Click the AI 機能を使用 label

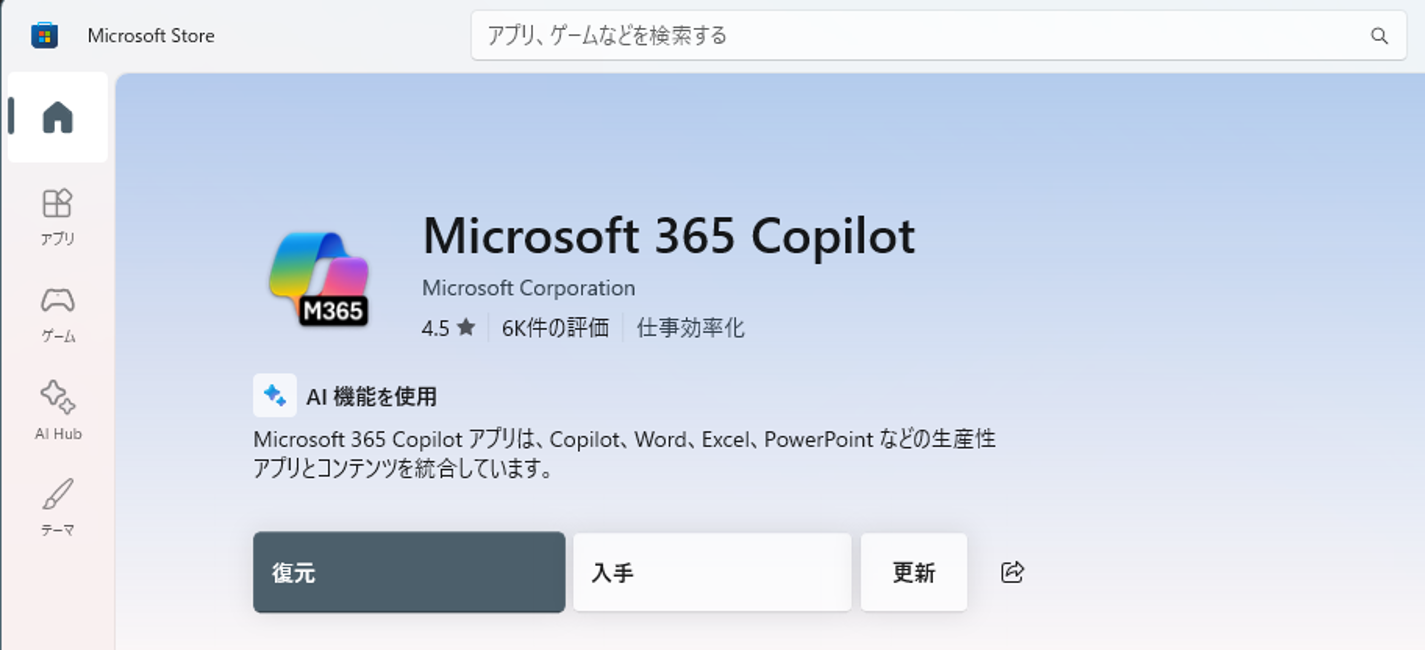point(371,396)
